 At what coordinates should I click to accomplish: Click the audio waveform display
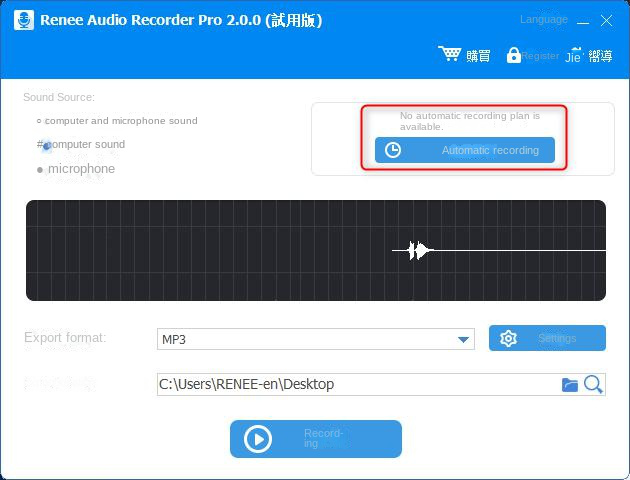click(x=315, y=250)
